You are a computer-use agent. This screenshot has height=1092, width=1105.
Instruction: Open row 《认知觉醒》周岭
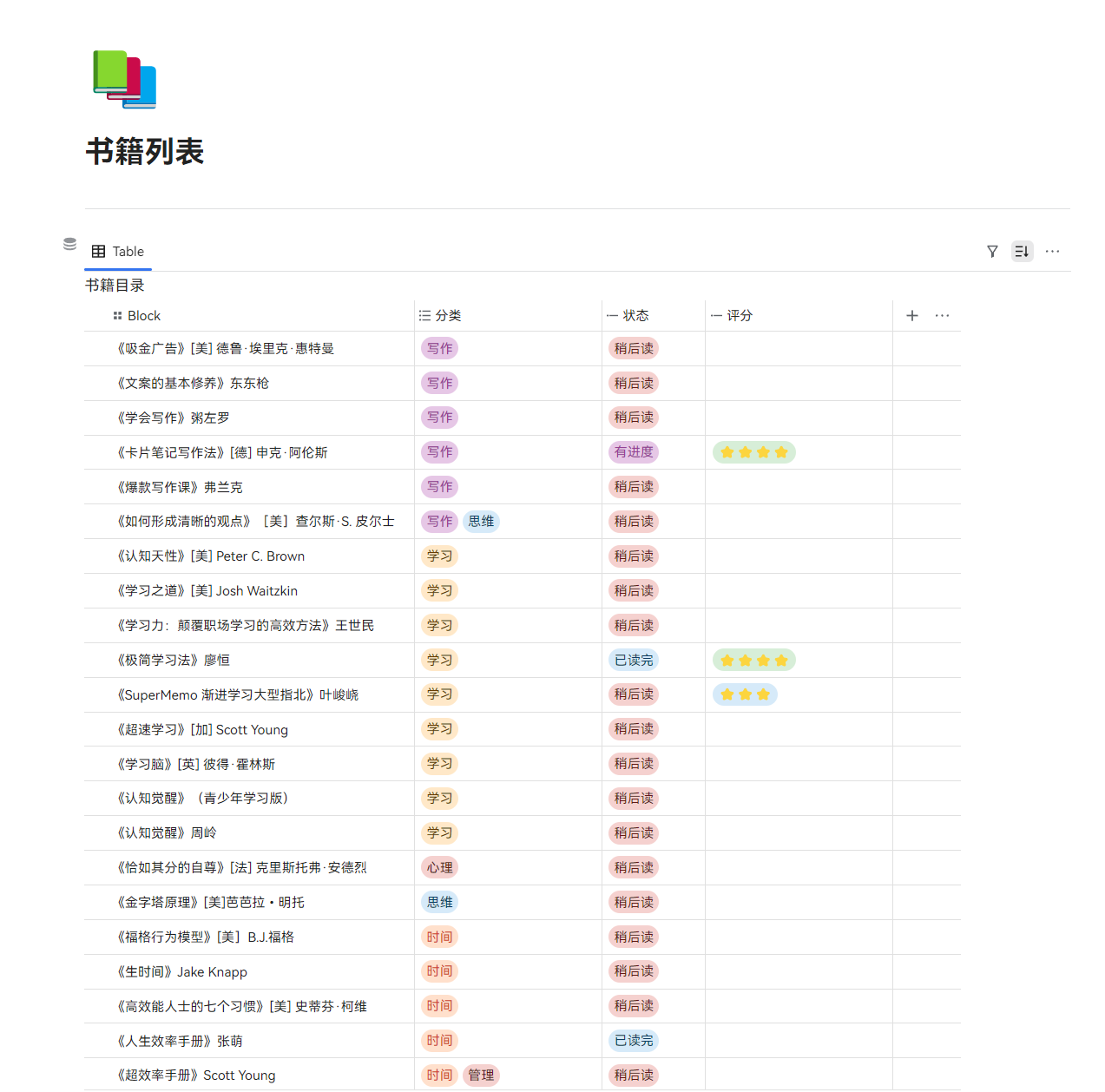[167, 833]
